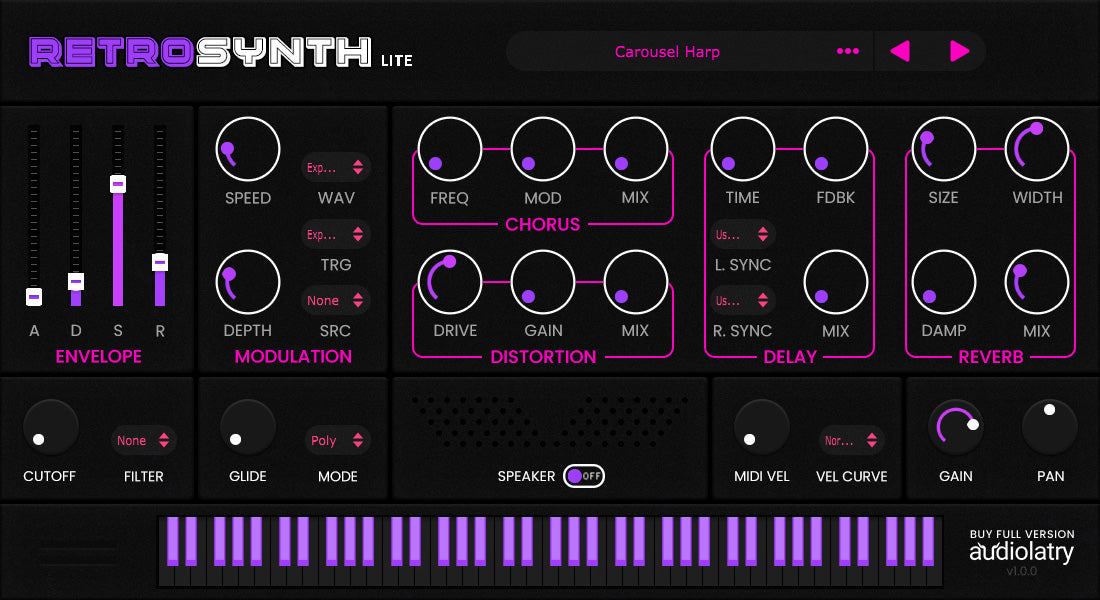The height and width of the screenshot is (600, 1100).
Task: Click the GLIDE knob
Action: point(248,427)
